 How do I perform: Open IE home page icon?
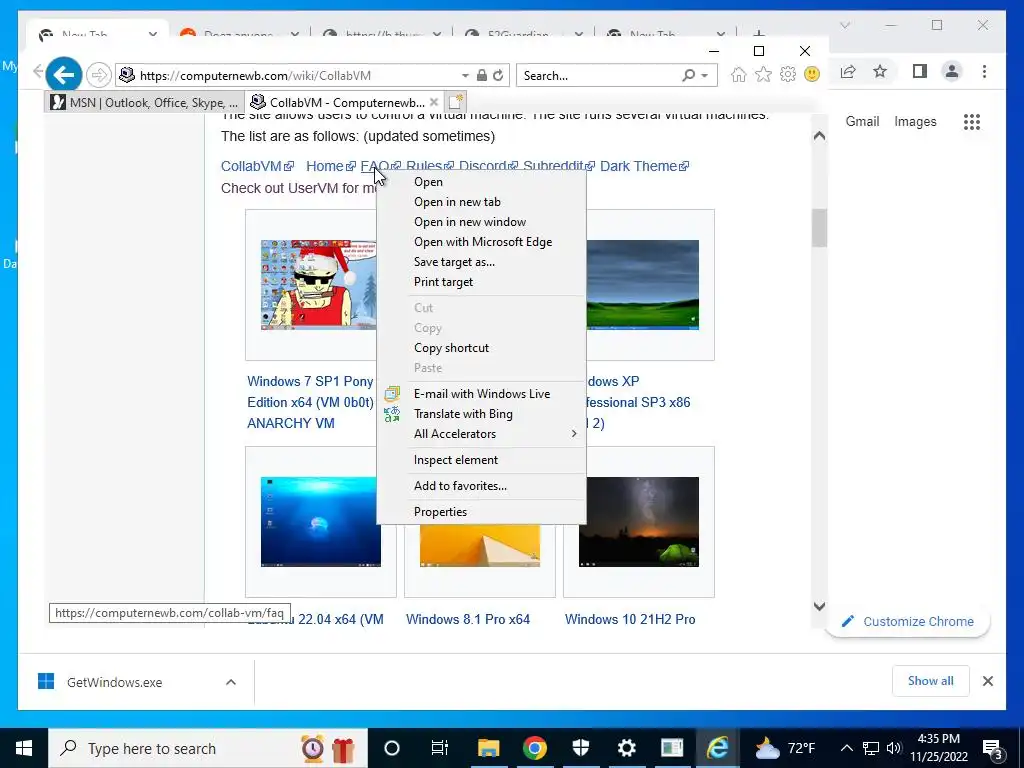pyautogui.click(x=739, y=74)
